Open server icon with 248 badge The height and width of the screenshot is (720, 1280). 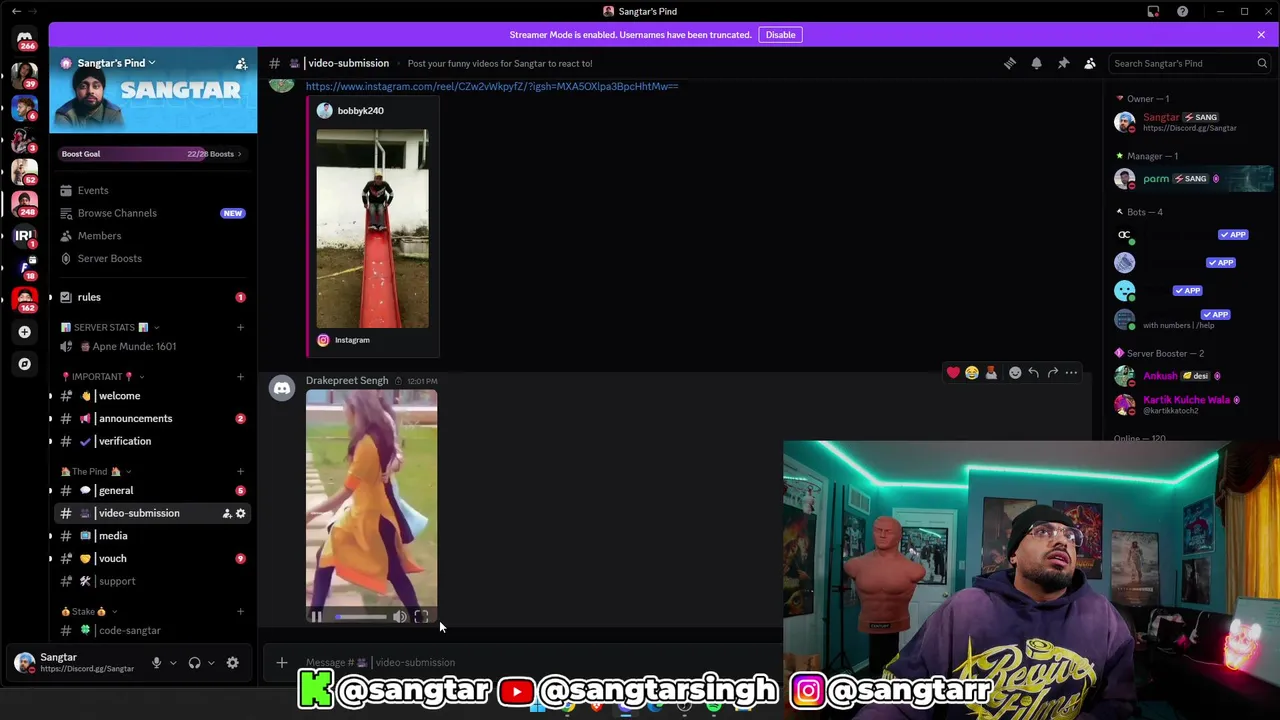(25, 203)
